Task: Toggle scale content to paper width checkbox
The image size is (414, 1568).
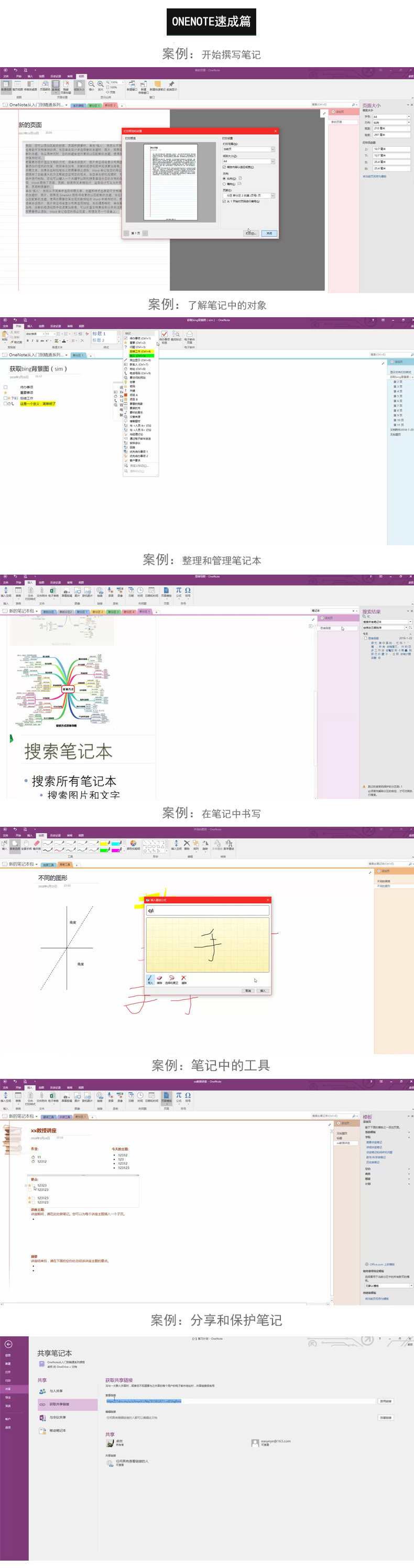Action: [224, 167]
